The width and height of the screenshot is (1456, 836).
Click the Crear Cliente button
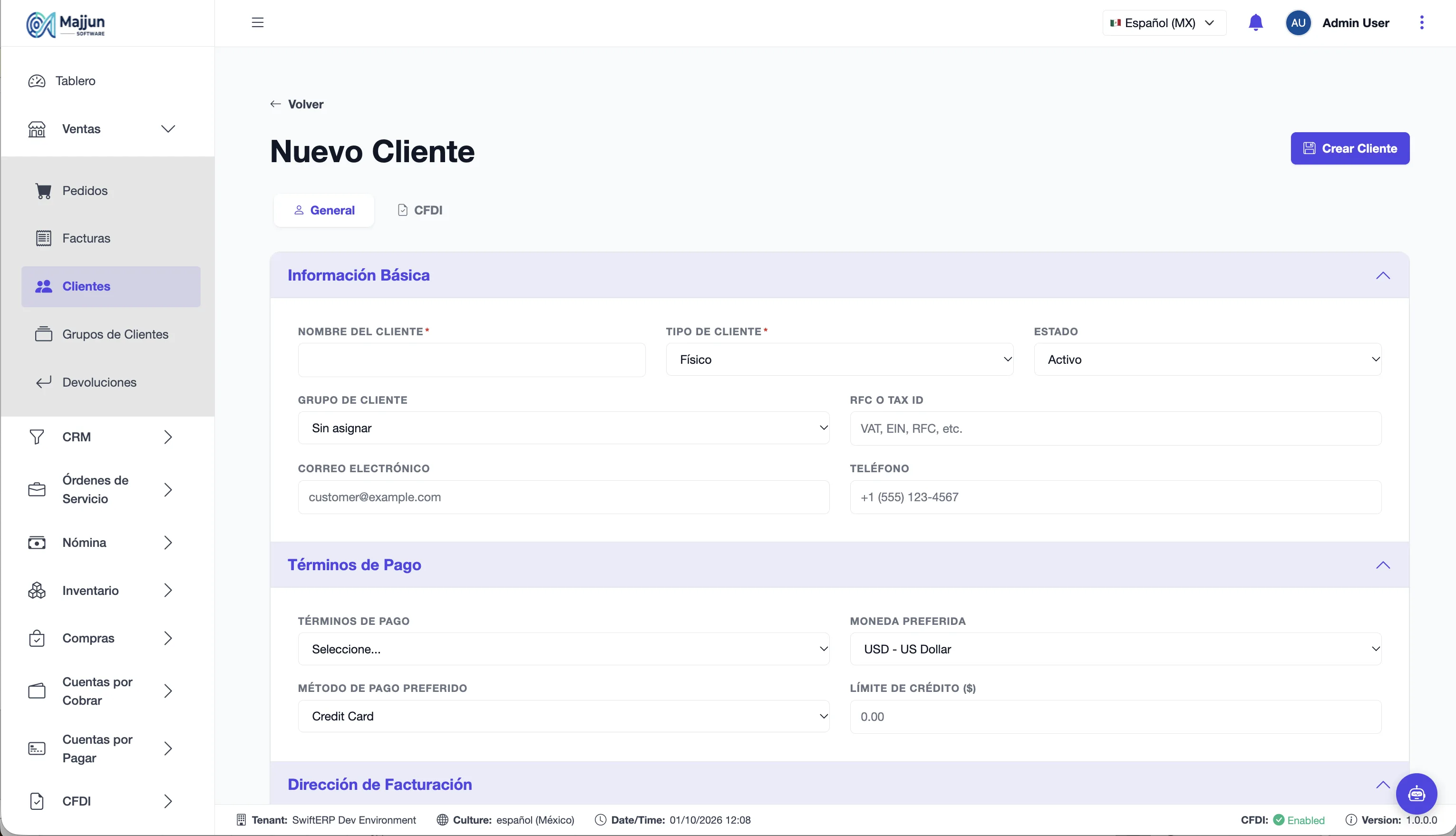(x=1350, y=148)
